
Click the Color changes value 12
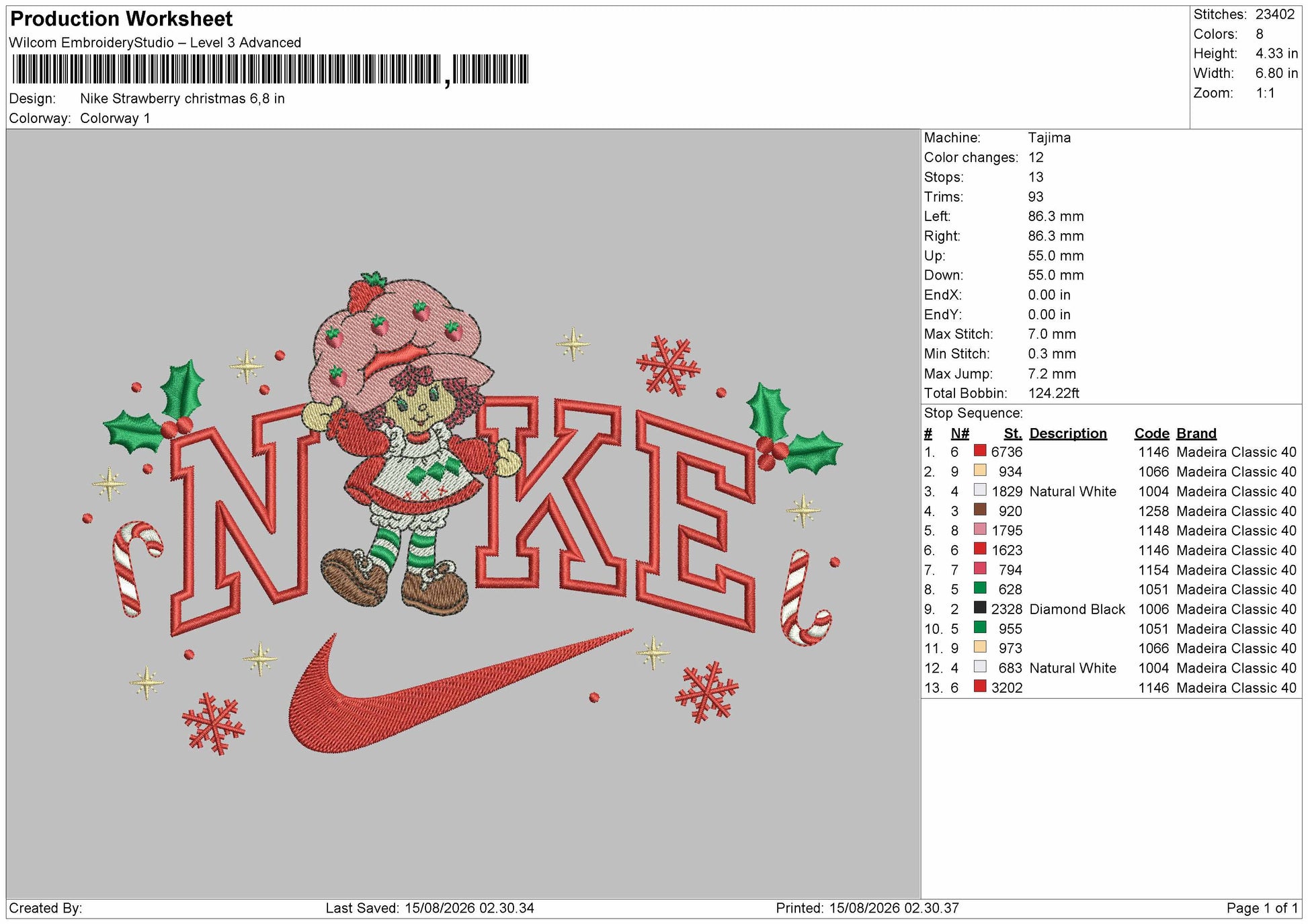[1036, 157]
